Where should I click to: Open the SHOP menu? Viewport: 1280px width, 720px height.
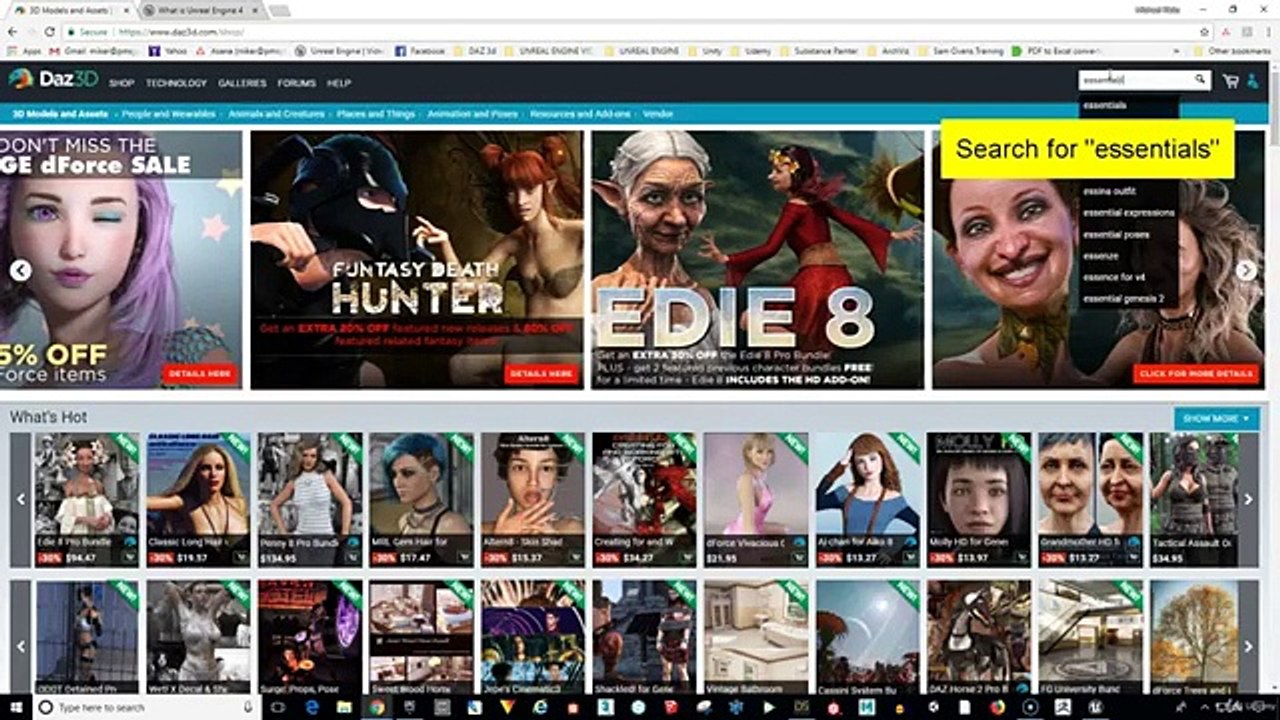tap(121, 83)
